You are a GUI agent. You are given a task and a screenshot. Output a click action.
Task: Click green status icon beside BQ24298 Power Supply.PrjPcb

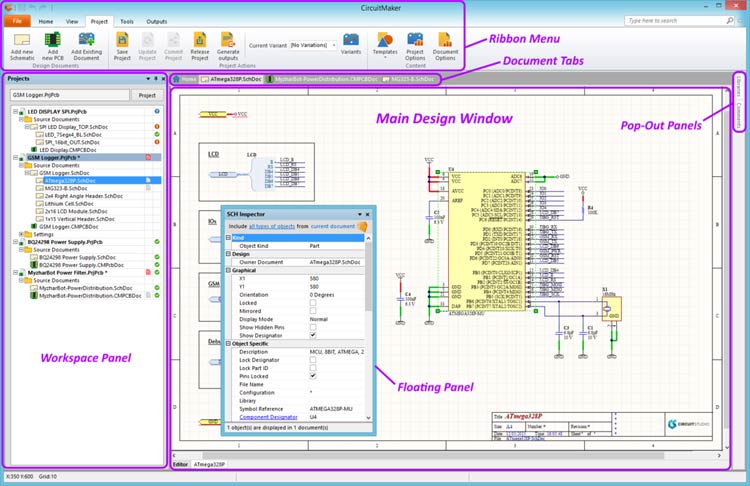click(157, 242)
